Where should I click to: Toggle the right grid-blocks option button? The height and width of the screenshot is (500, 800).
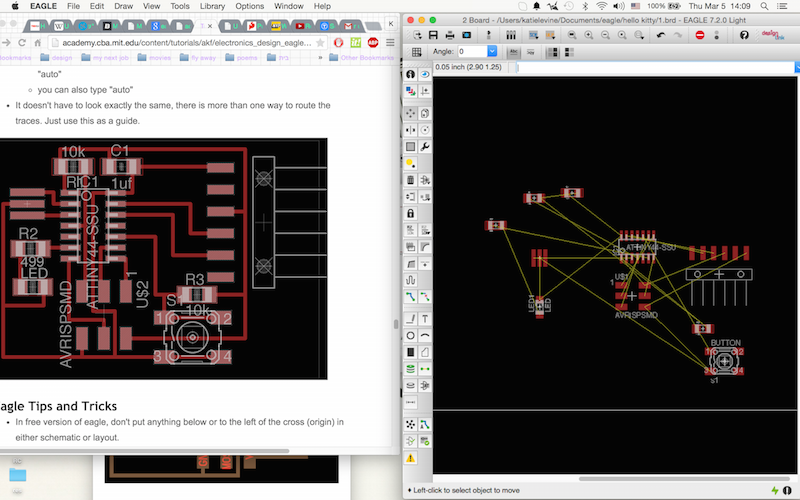point(569,52)
